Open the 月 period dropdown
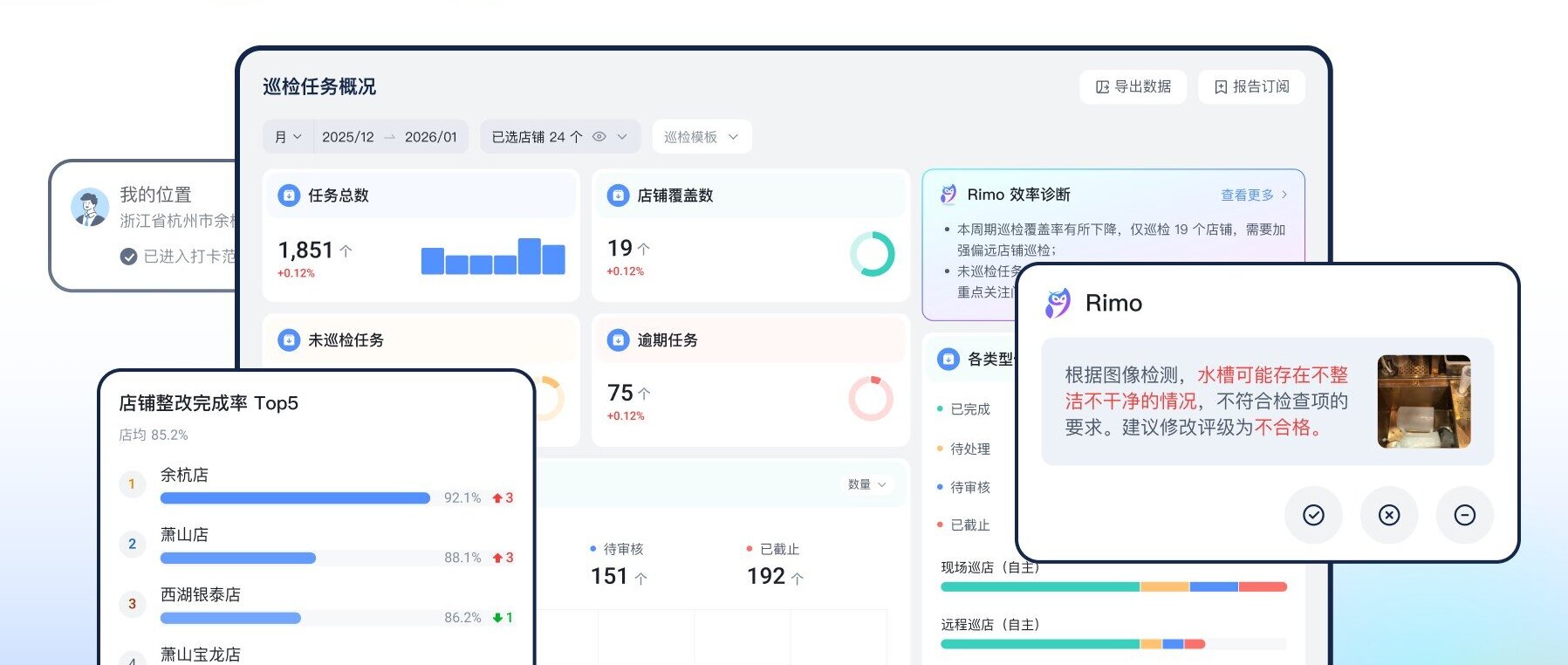This screenshot has width=1568, height=665. point(288,137)
